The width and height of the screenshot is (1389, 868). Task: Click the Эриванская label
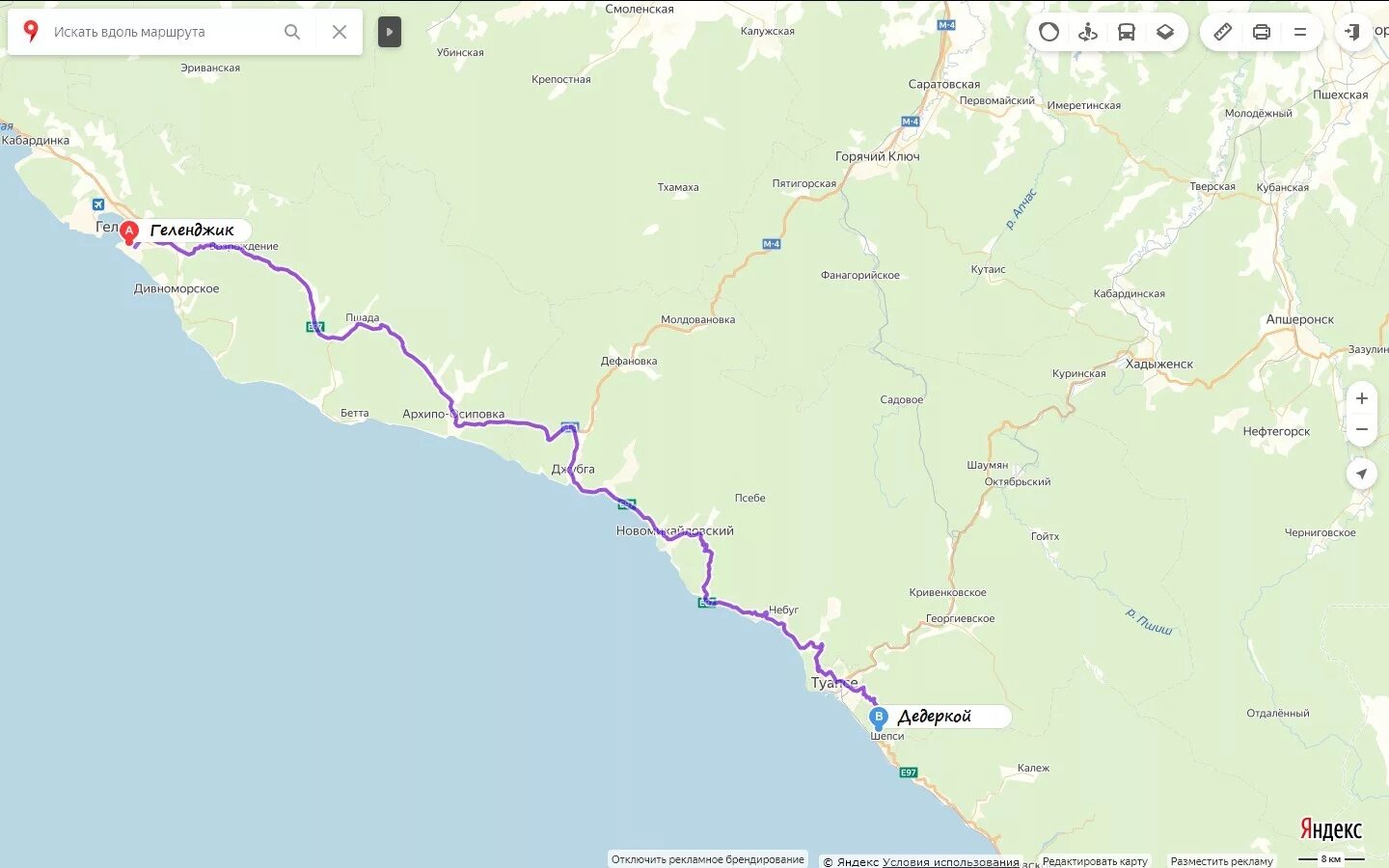210,68
